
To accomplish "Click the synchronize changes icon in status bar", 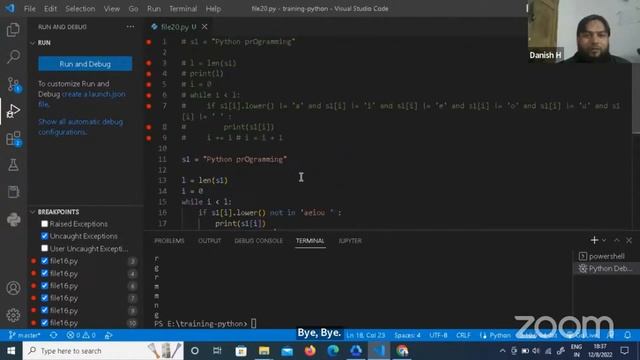I will pyautogui.click(x=53, y=335).
